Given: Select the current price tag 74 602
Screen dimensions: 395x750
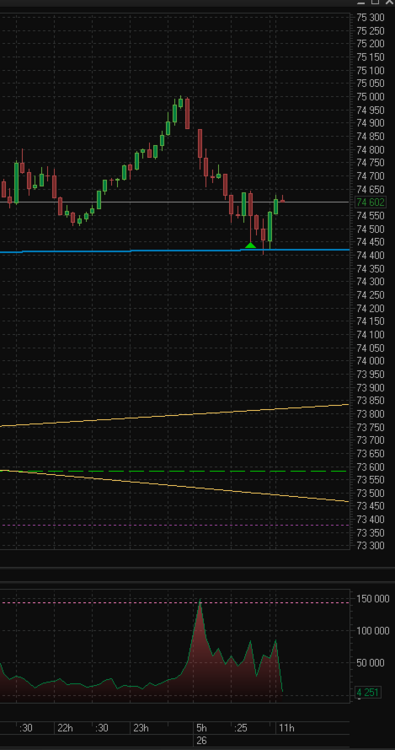Looking at the screenshot, I should 370,202.
